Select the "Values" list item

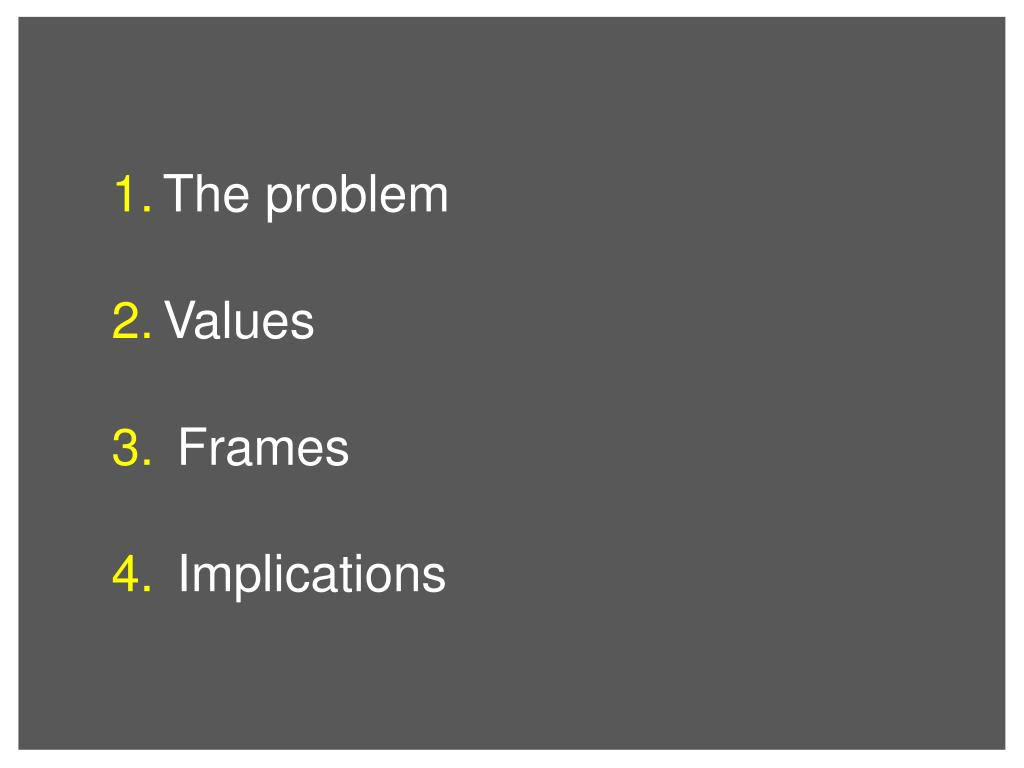239,320
